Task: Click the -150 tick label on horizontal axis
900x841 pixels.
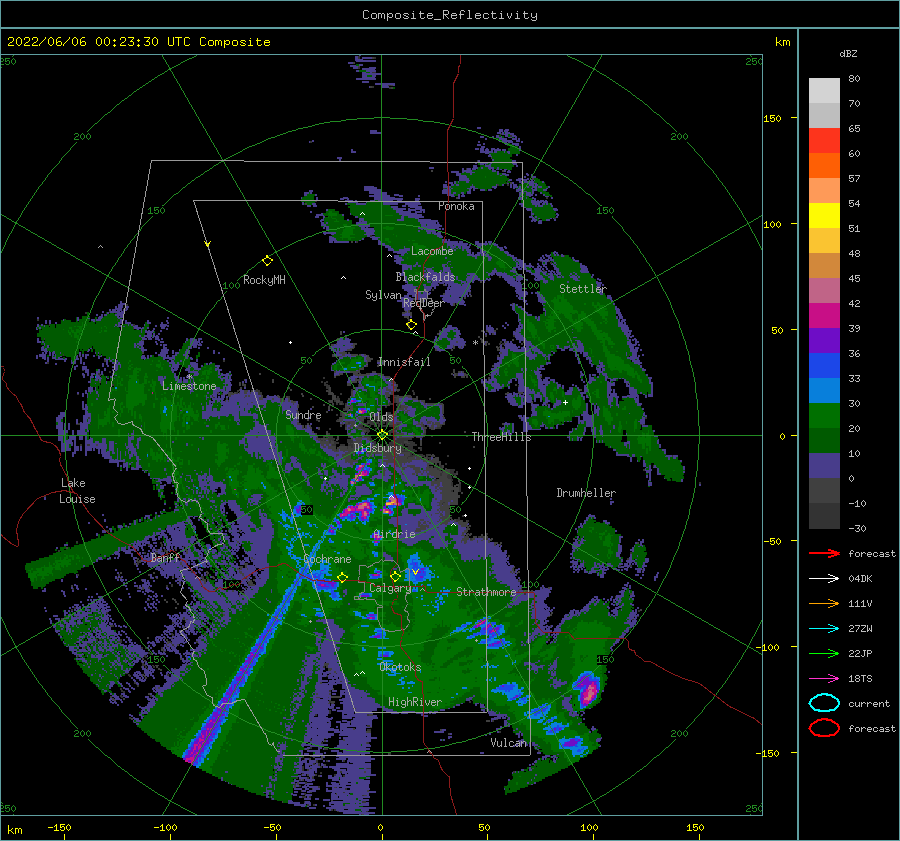Action: pyautogui.click(x=59, y=827)
